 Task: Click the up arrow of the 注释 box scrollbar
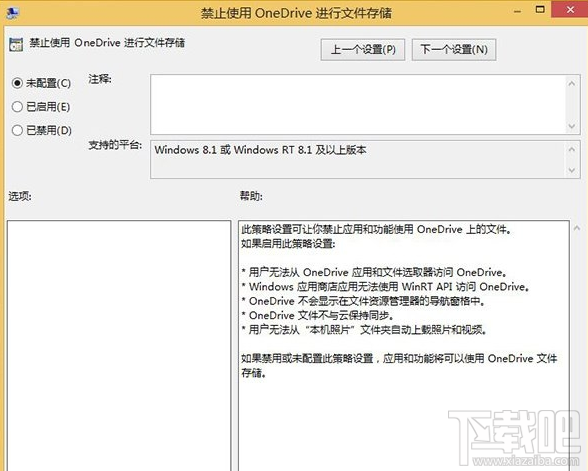[572, 83]
